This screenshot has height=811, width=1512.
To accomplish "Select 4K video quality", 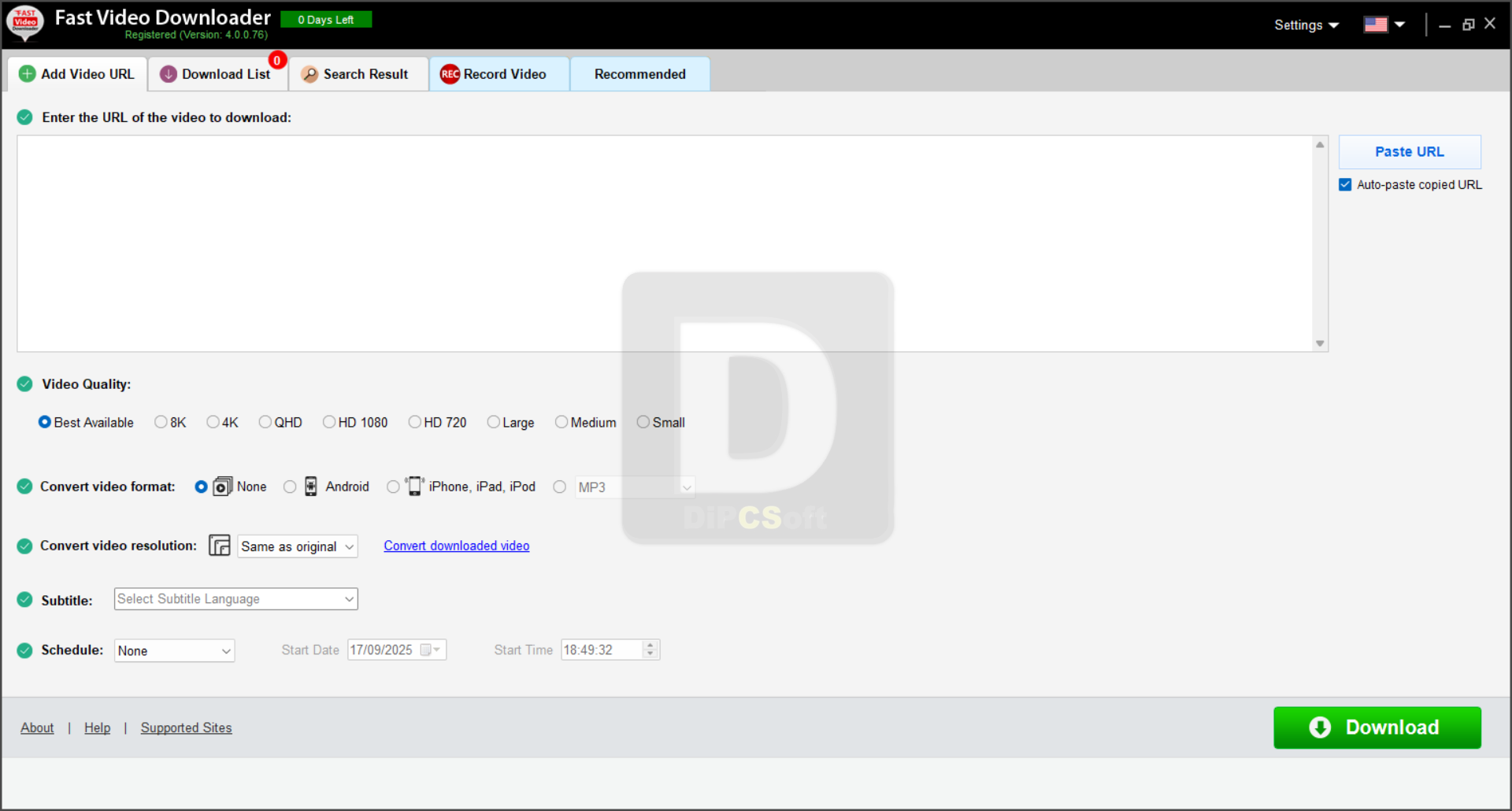I will pos(213,422).
